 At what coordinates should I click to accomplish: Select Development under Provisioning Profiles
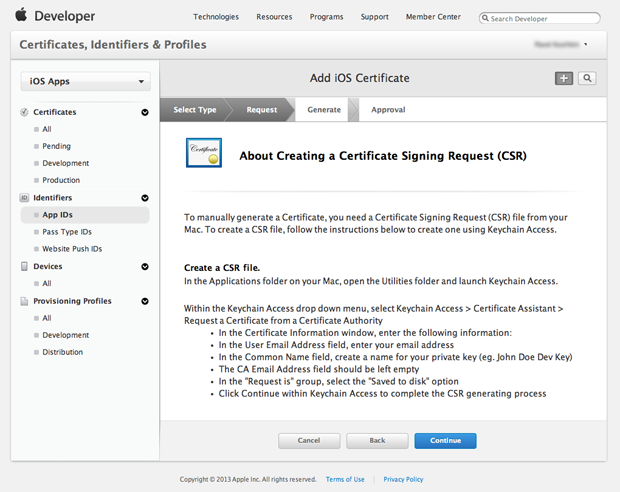(65, 335)
